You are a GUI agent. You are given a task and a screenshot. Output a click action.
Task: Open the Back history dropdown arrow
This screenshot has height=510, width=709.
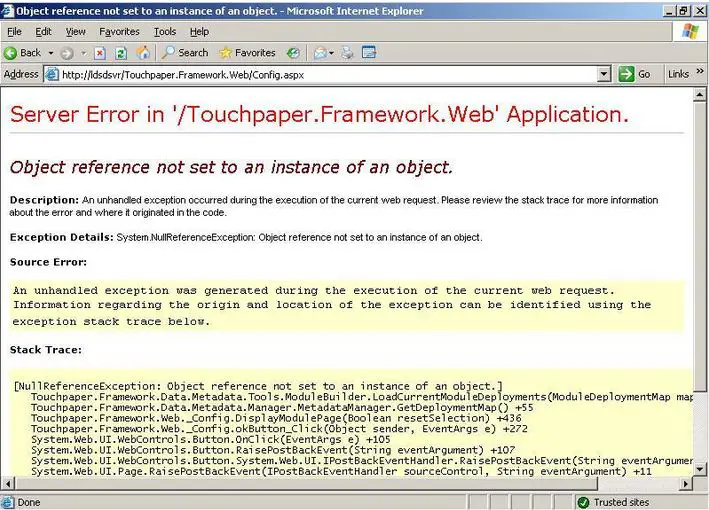(51, 53)
